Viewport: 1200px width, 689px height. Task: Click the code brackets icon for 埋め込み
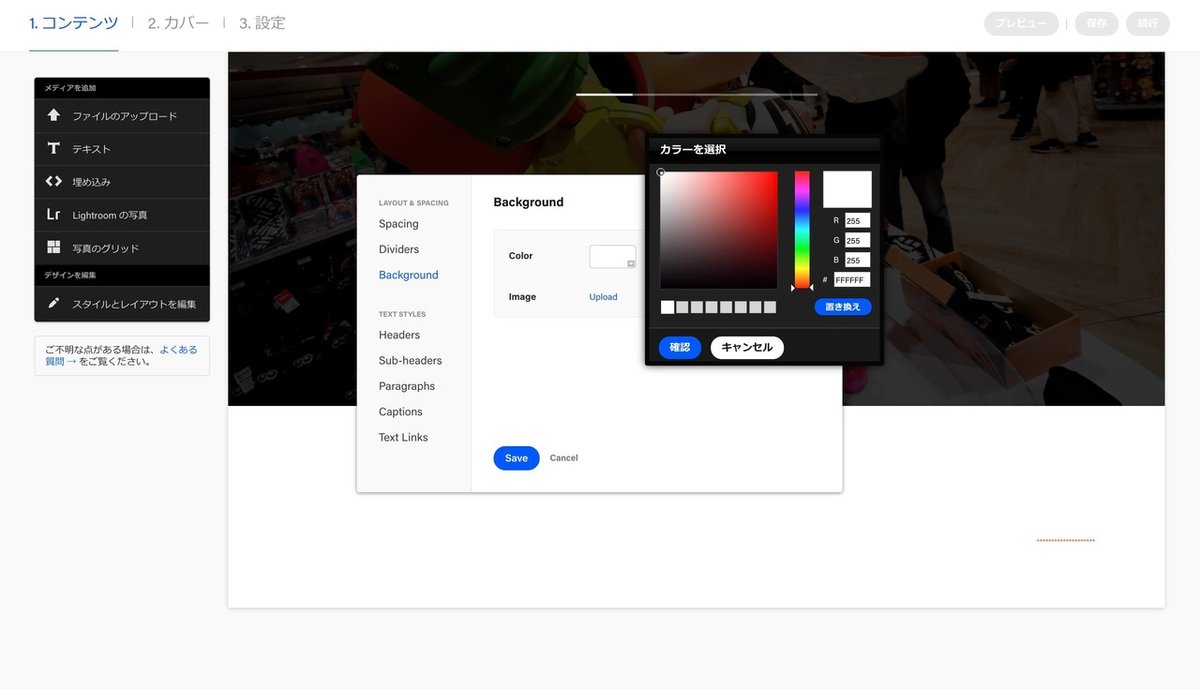click(54, 181)
